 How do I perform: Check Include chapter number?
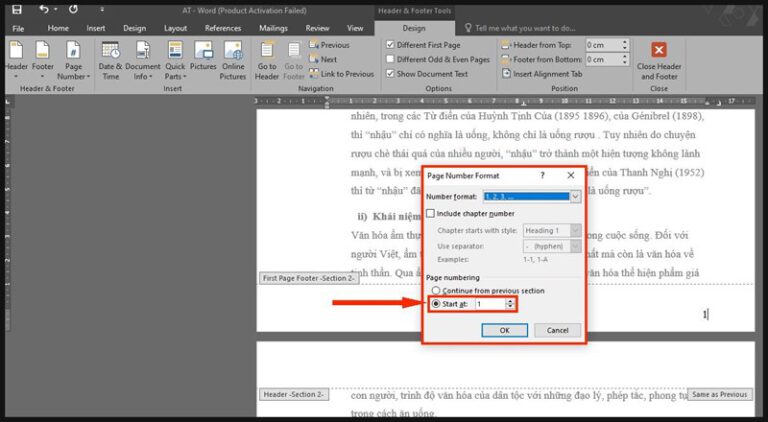[431, 213]
